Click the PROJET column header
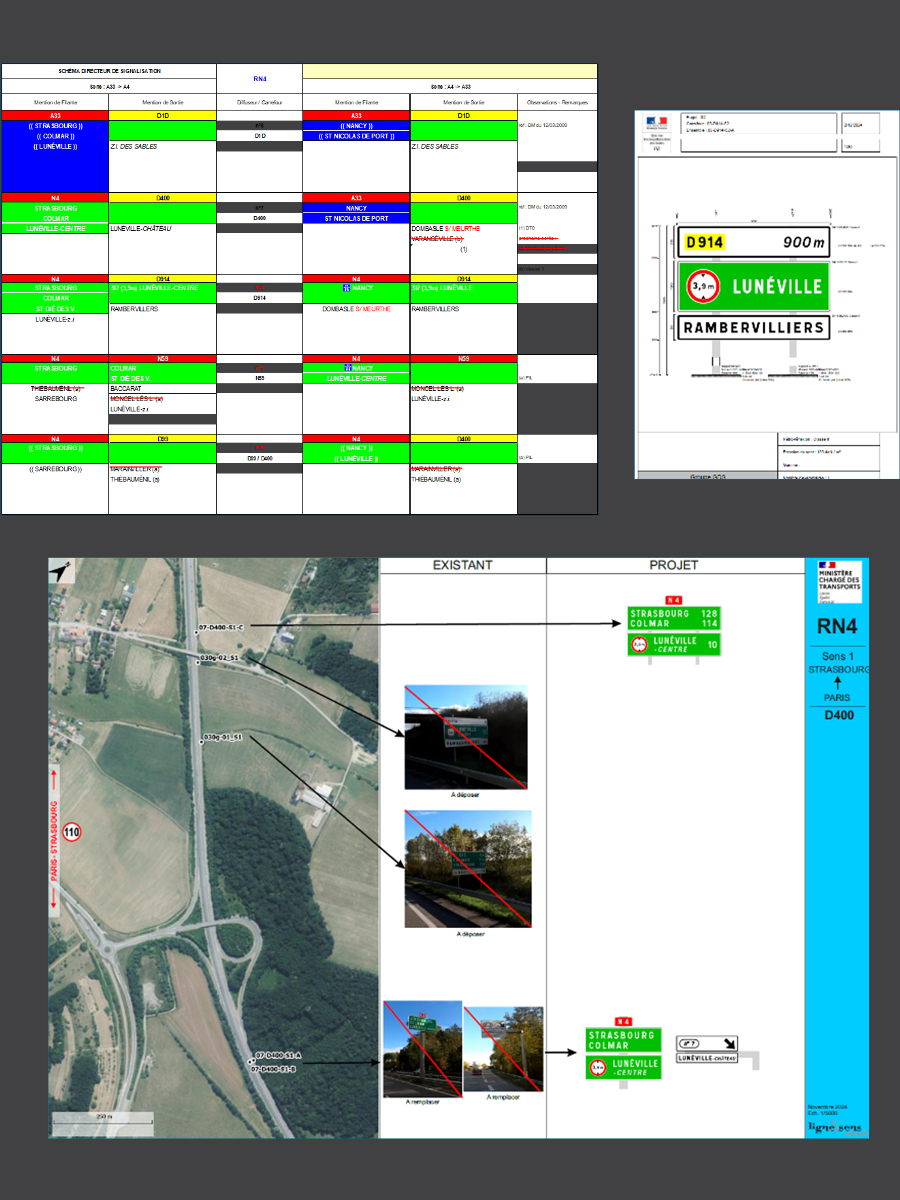 point(673,565)
